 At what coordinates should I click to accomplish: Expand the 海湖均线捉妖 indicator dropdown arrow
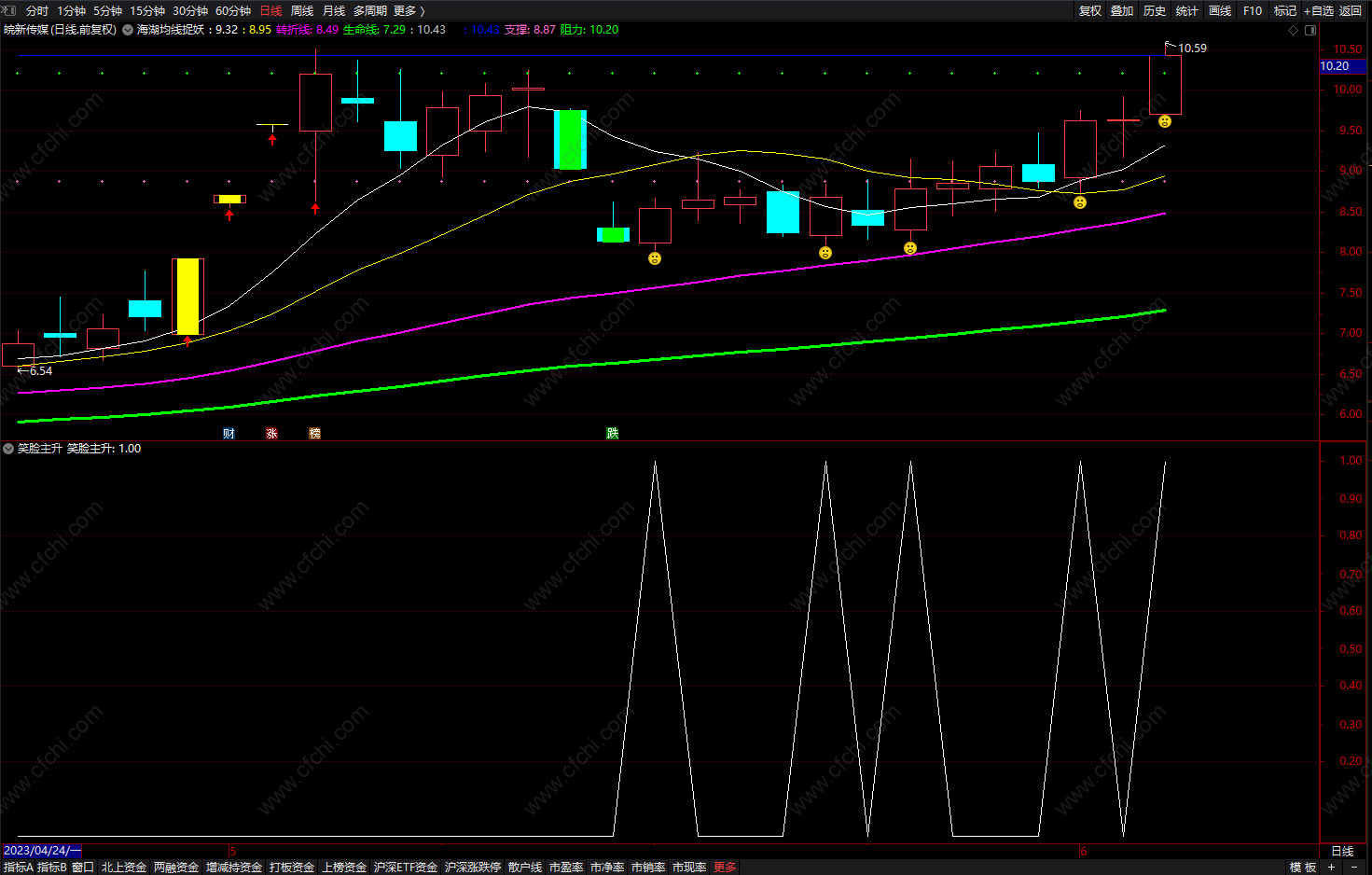tap(128, 30)
